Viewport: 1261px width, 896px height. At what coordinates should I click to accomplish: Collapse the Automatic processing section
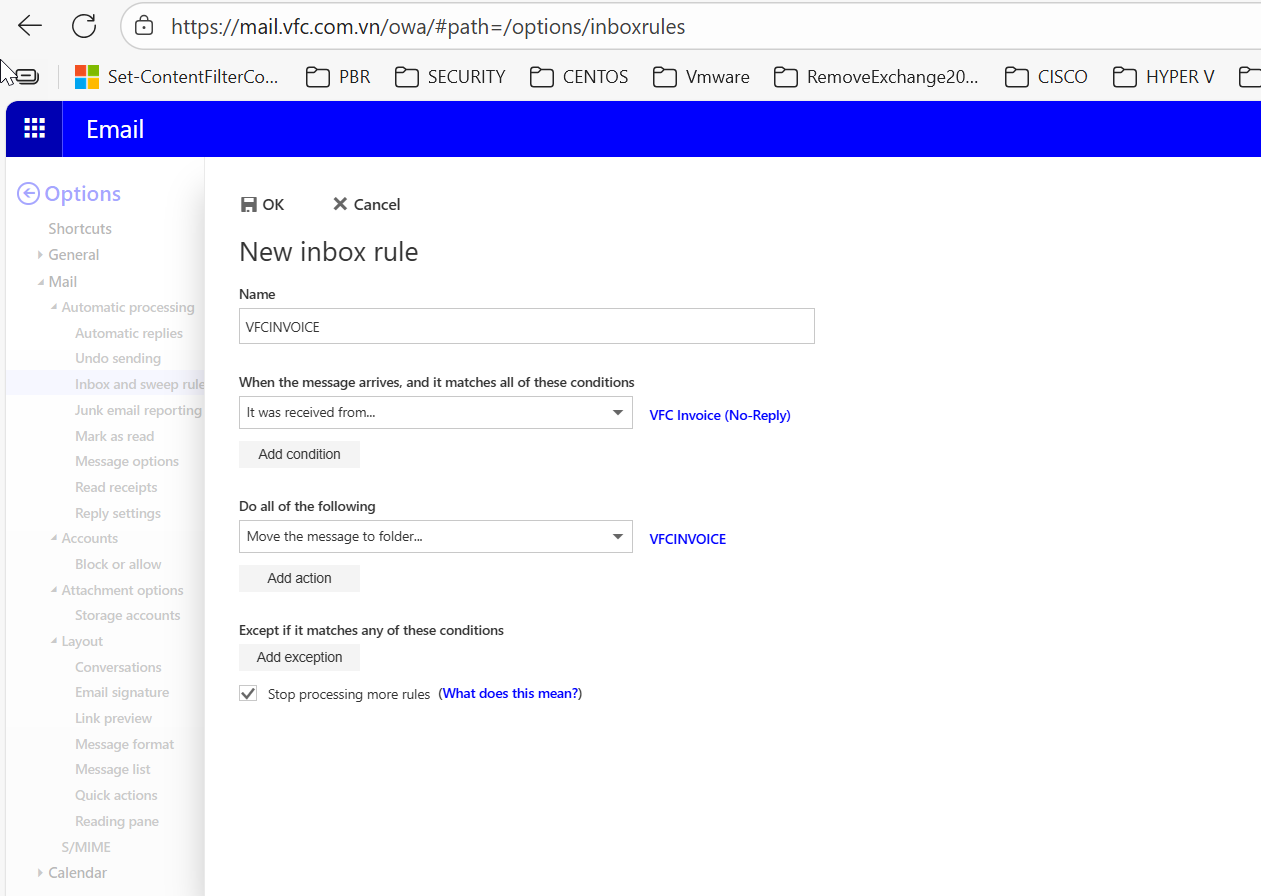point(54,307)
